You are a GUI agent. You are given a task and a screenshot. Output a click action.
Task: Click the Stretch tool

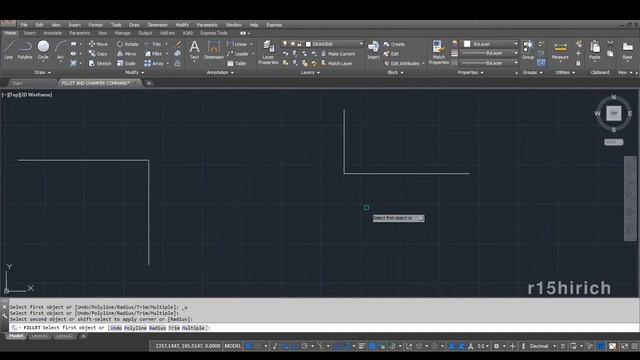100,64
